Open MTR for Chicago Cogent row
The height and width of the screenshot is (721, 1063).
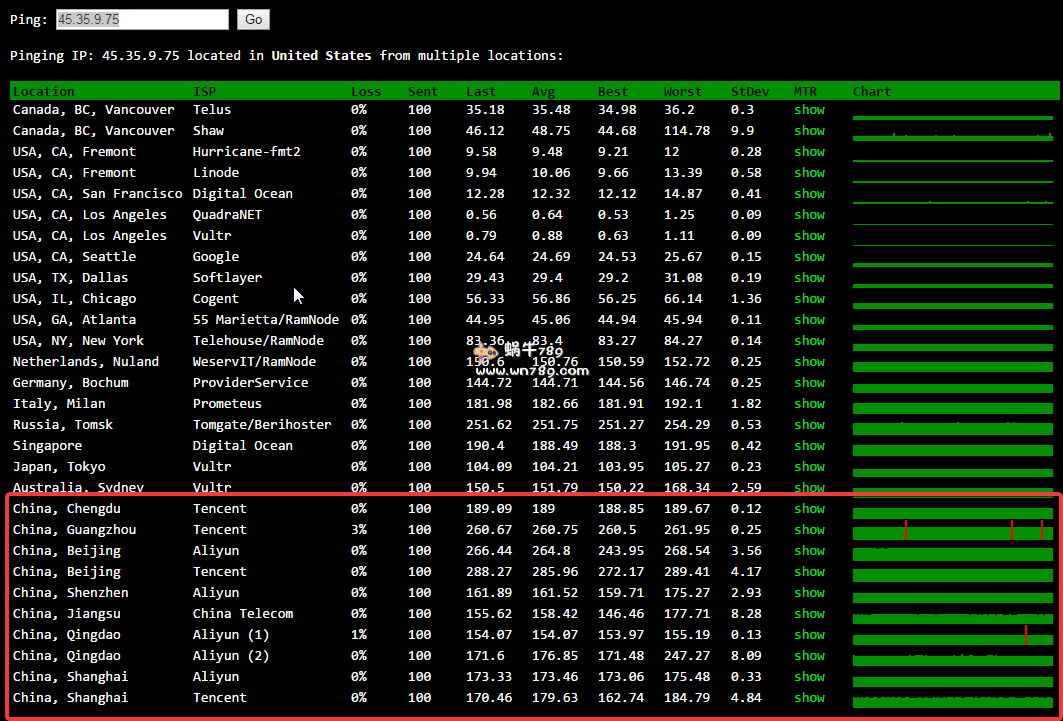(x=809, y=298)
